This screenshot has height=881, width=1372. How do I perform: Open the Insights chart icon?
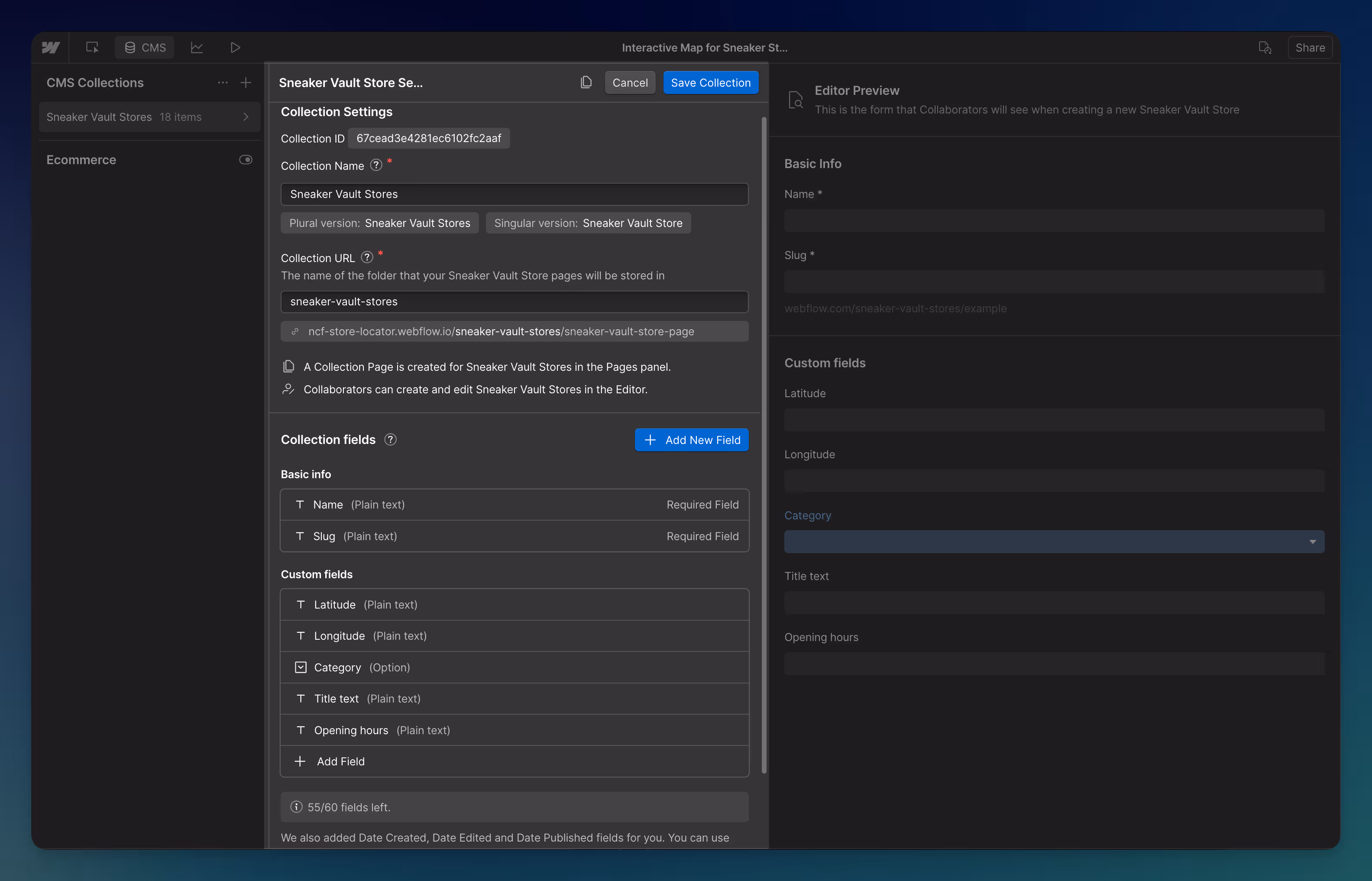[197, 48]
